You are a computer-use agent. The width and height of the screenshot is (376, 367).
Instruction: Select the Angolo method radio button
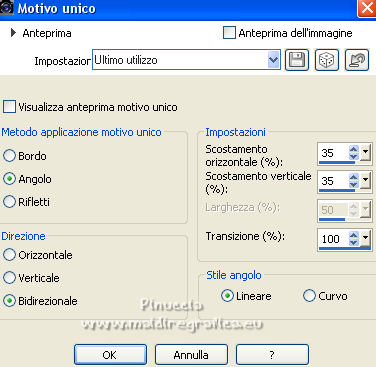[x=9, y=179]
